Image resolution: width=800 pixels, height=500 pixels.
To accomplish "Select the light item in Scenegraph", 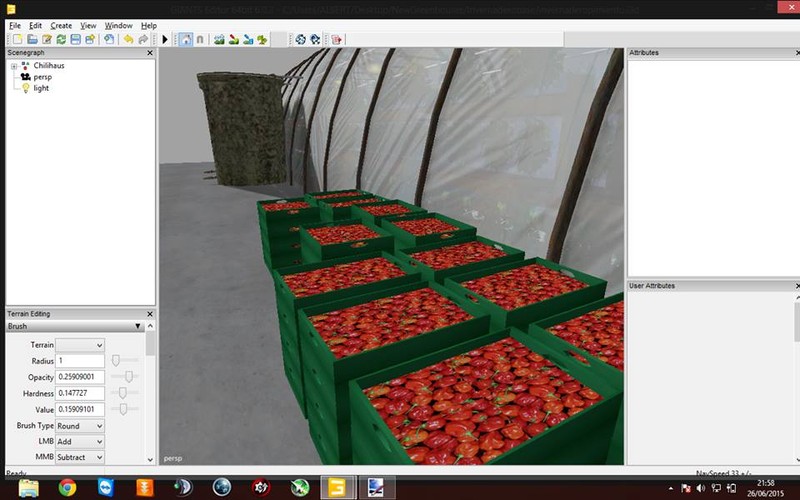I will [41, 88].
